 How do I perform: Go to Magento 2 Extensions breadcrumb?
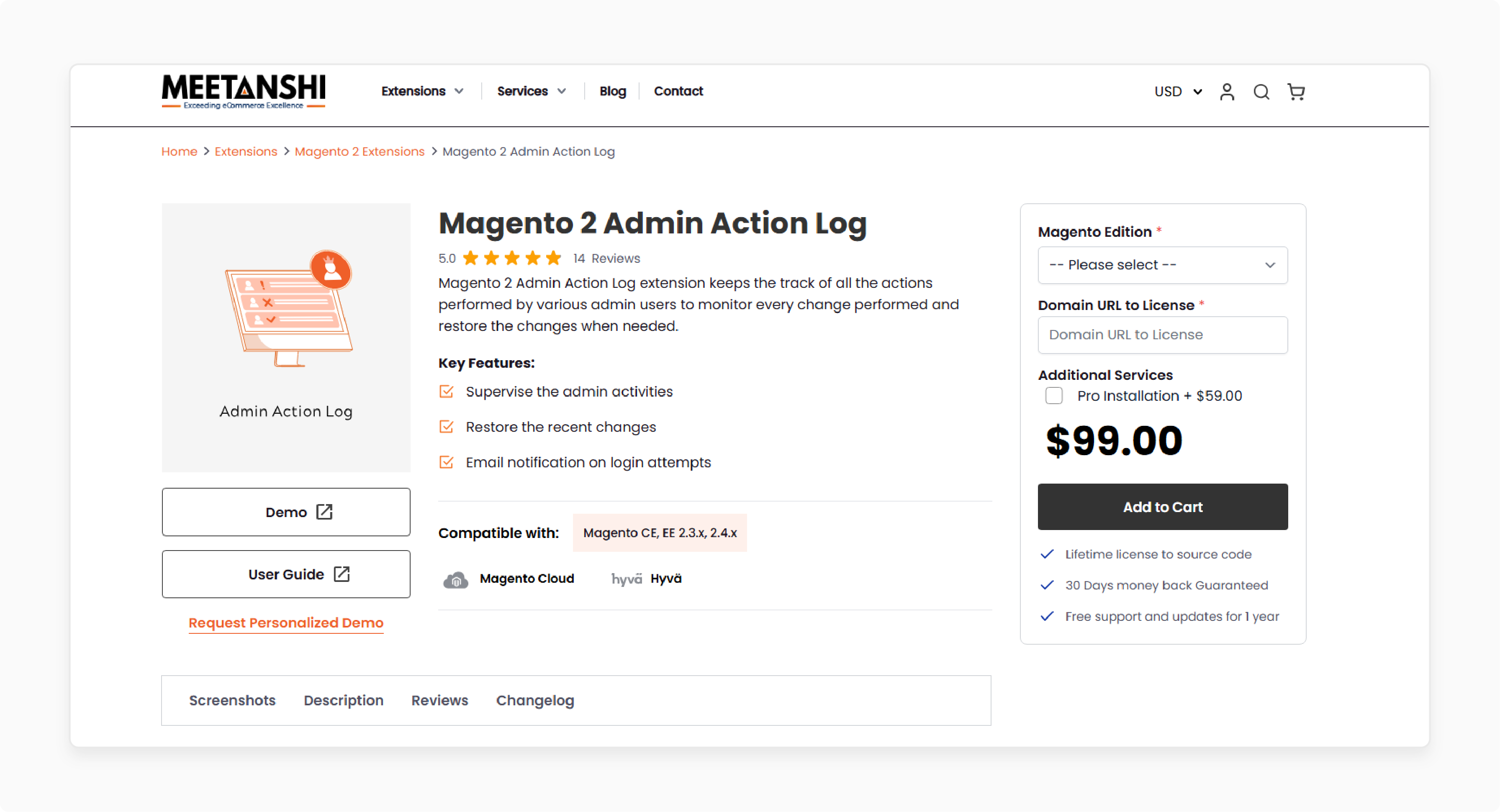click(x=359, y=152)
